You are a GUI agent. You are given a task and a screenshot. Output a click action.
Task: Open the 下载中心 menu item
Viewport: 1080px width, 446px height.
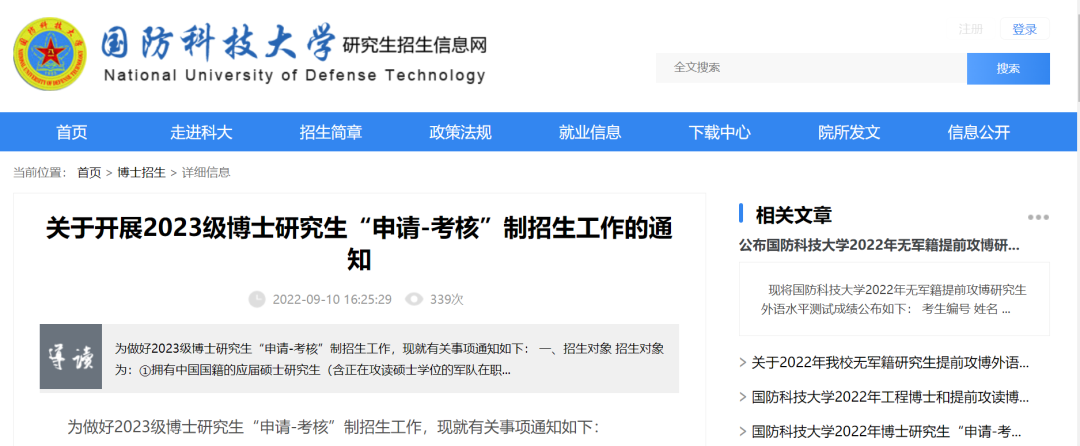720,132
